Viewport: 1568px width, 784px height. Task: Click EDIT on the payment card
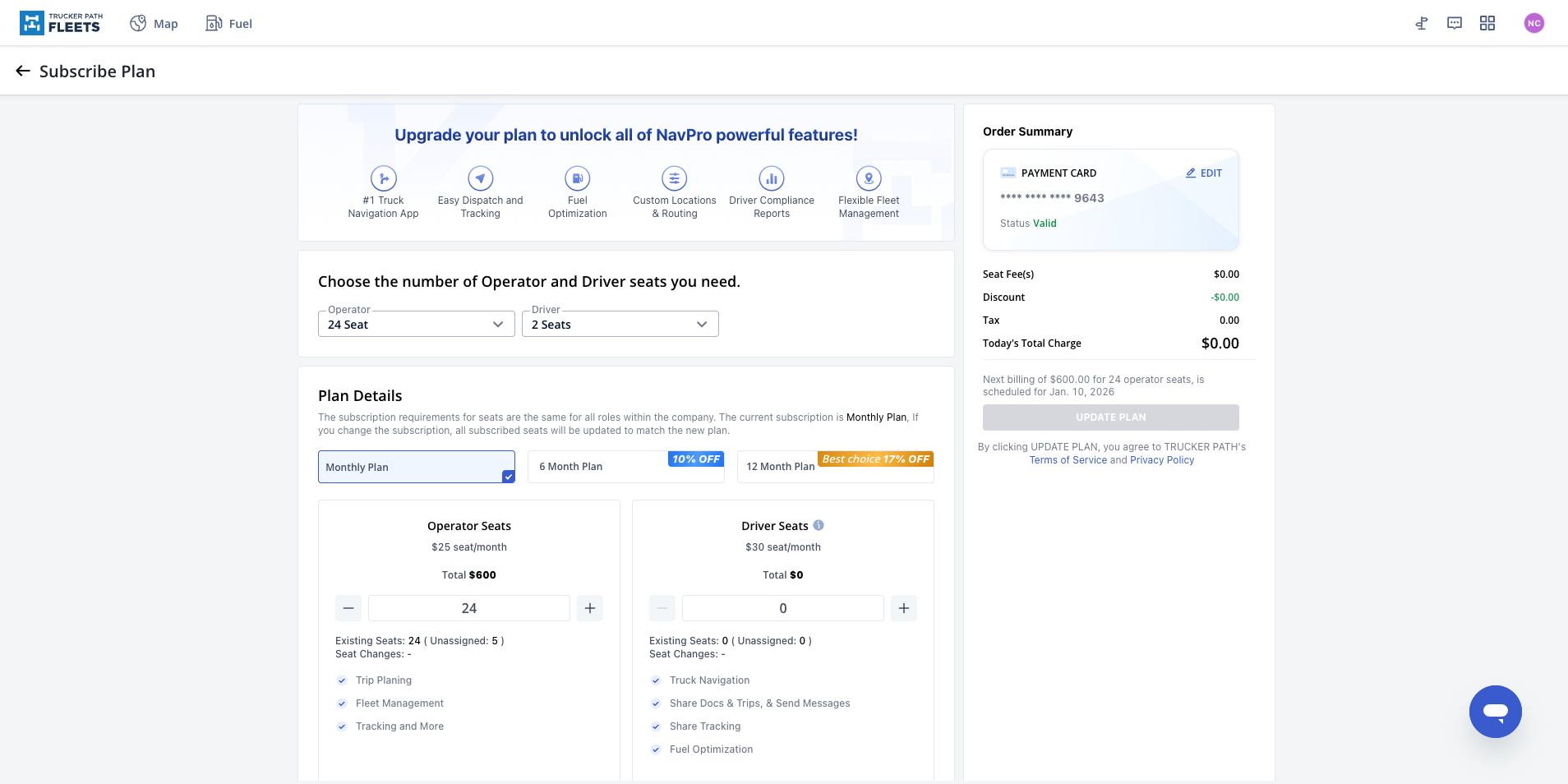[1204, 173]
